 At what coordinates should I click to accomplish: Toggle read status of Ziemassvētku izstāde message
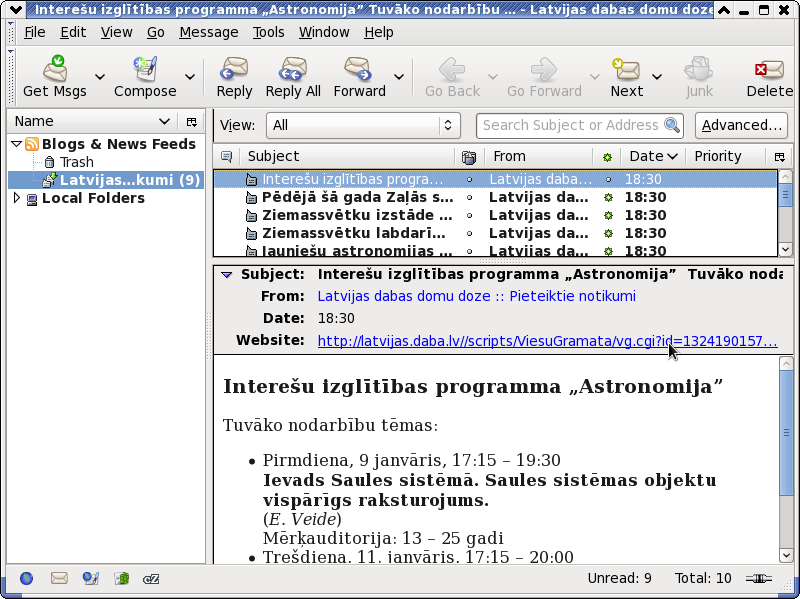608,215
